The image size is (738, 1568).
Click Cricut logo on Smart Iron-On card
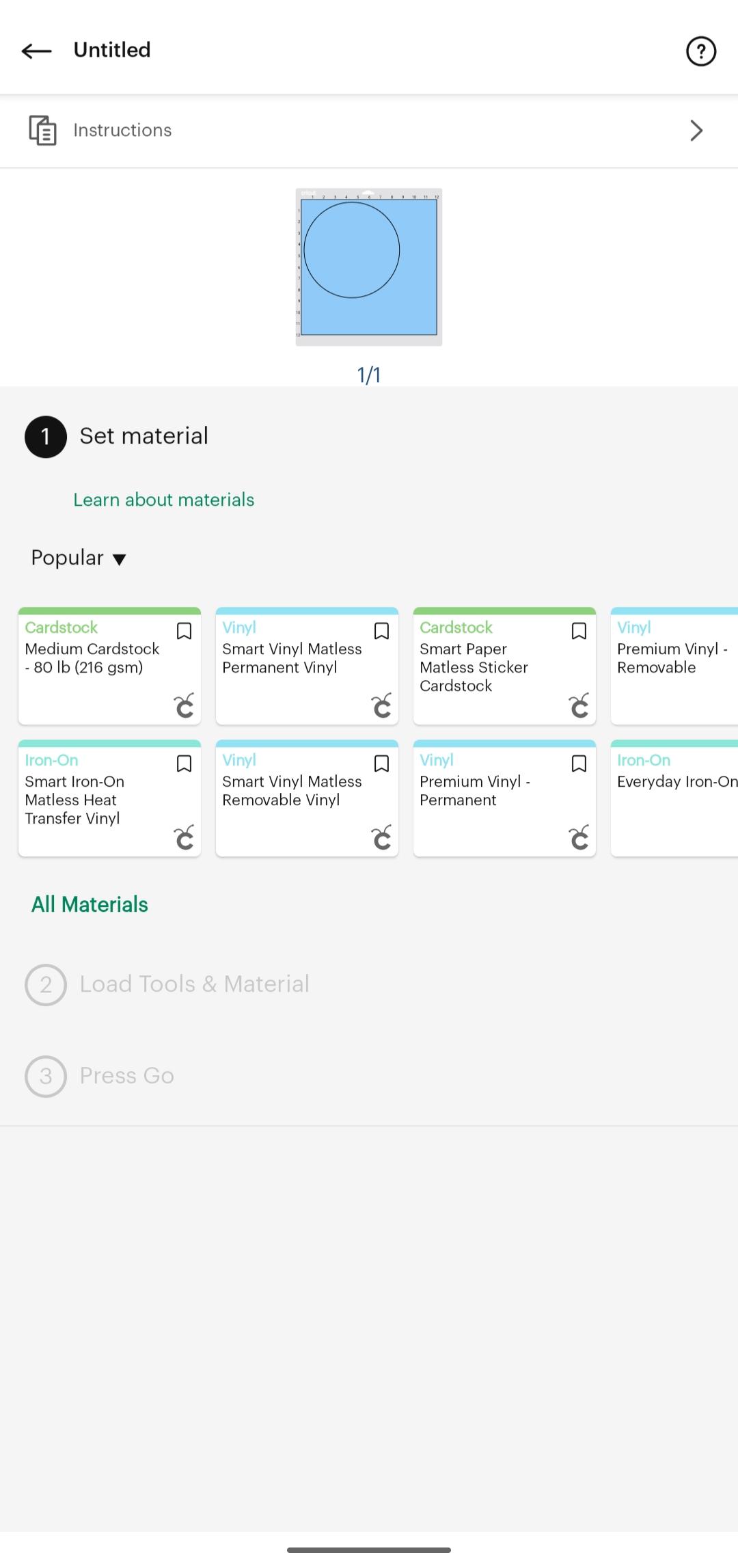coord(184,837)
